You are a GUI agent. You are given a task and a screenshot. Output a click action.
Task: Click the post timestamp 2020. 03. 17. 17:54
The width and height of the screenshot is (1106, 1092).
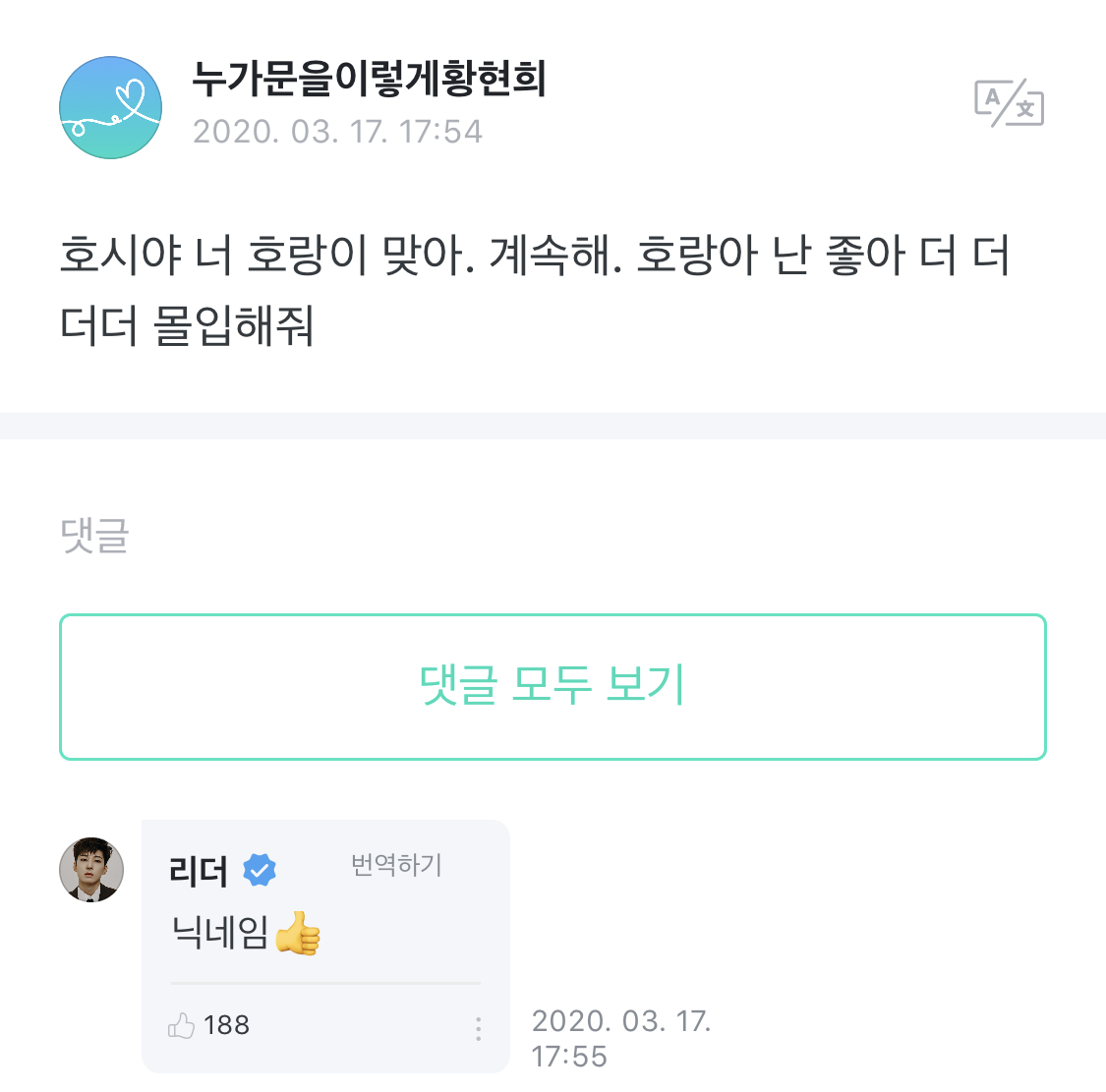pos(338,130)
